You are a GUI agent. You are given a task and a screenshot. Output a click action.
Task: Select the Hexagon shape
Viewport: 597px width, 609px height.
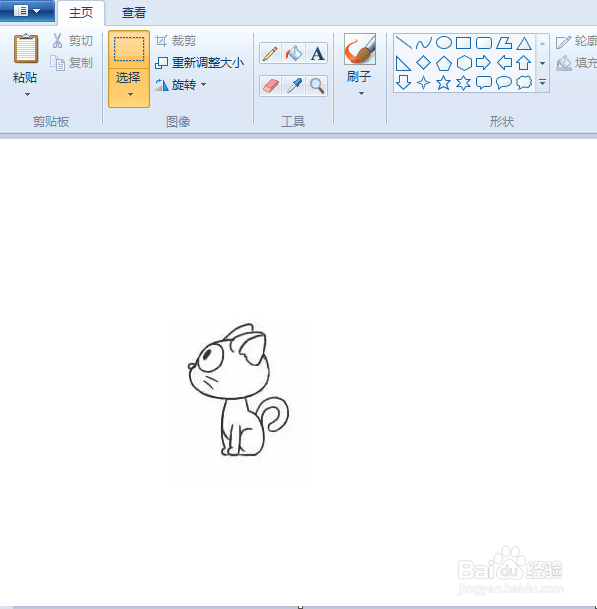click(463, 63)
